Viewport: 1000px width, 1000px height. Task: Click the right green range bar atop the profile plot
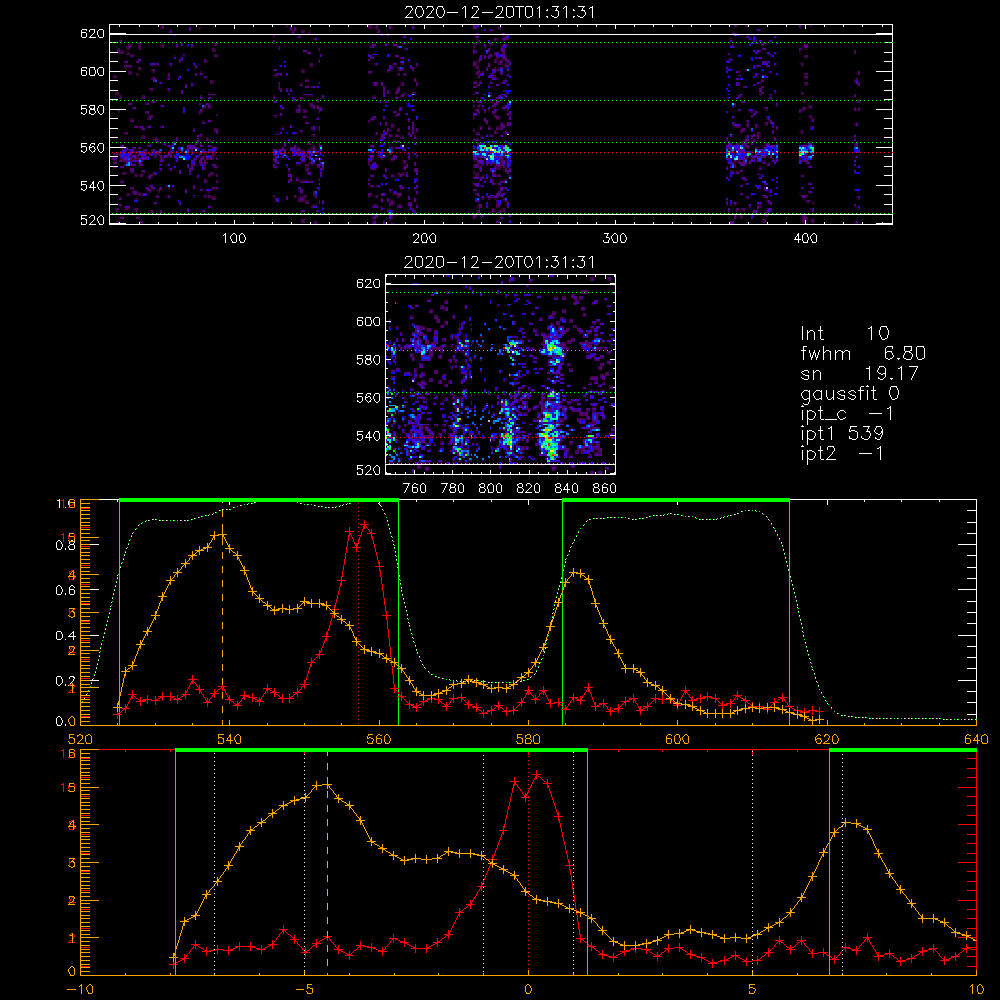pyautogui.click(x=676, y=500)
